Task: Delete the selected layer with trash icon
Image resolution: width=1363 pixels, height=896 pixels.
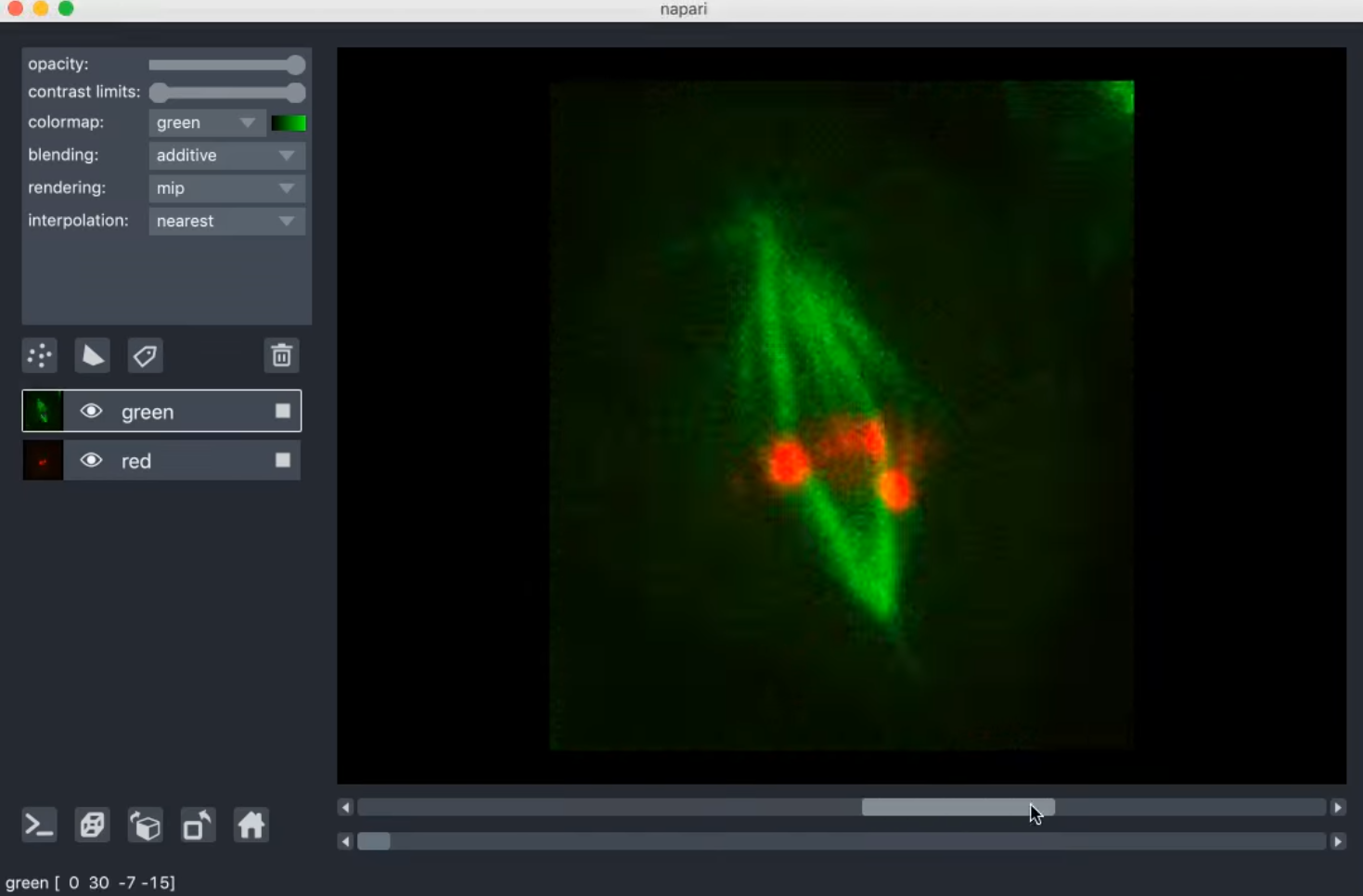Action: click(281, 355)
